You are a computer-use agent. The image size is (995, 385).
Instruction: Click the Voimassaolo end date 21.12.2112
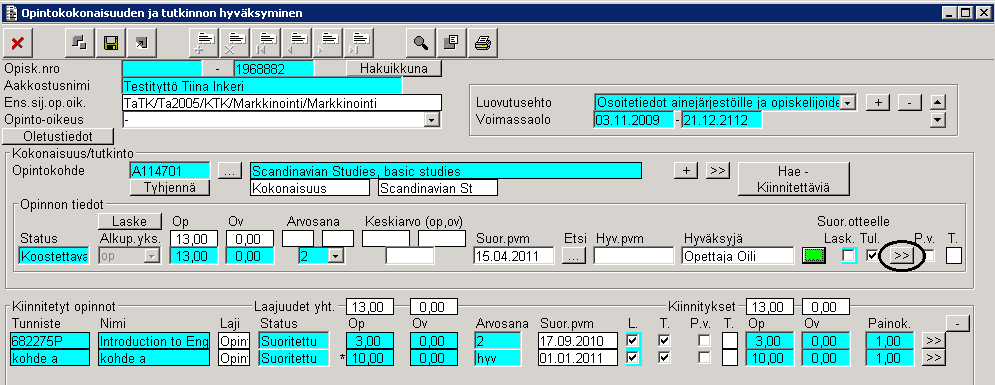click(722, 120)
